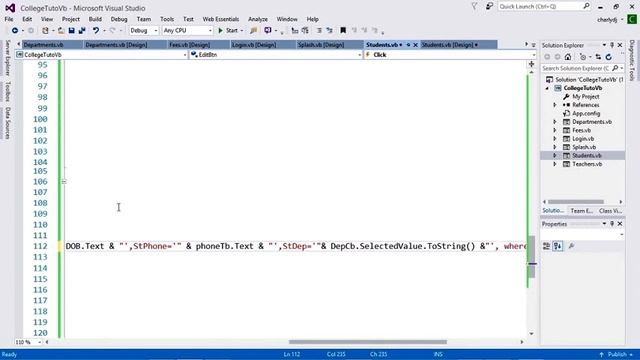The image size is (640, 360).
Task: Click the New Project toolbar icon
Action: pyautogui.click(x=45, y=31)
